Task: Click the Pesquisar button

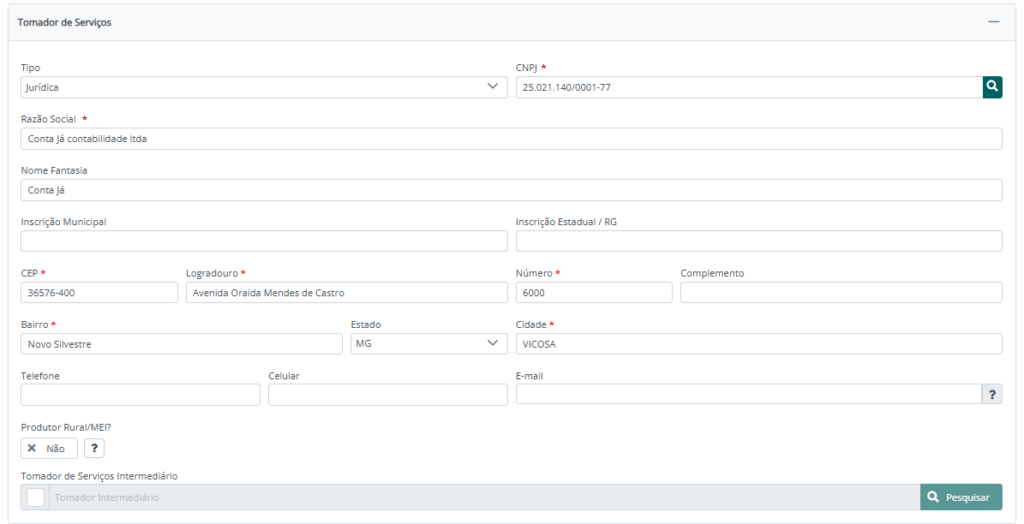Action: [960, 497]
